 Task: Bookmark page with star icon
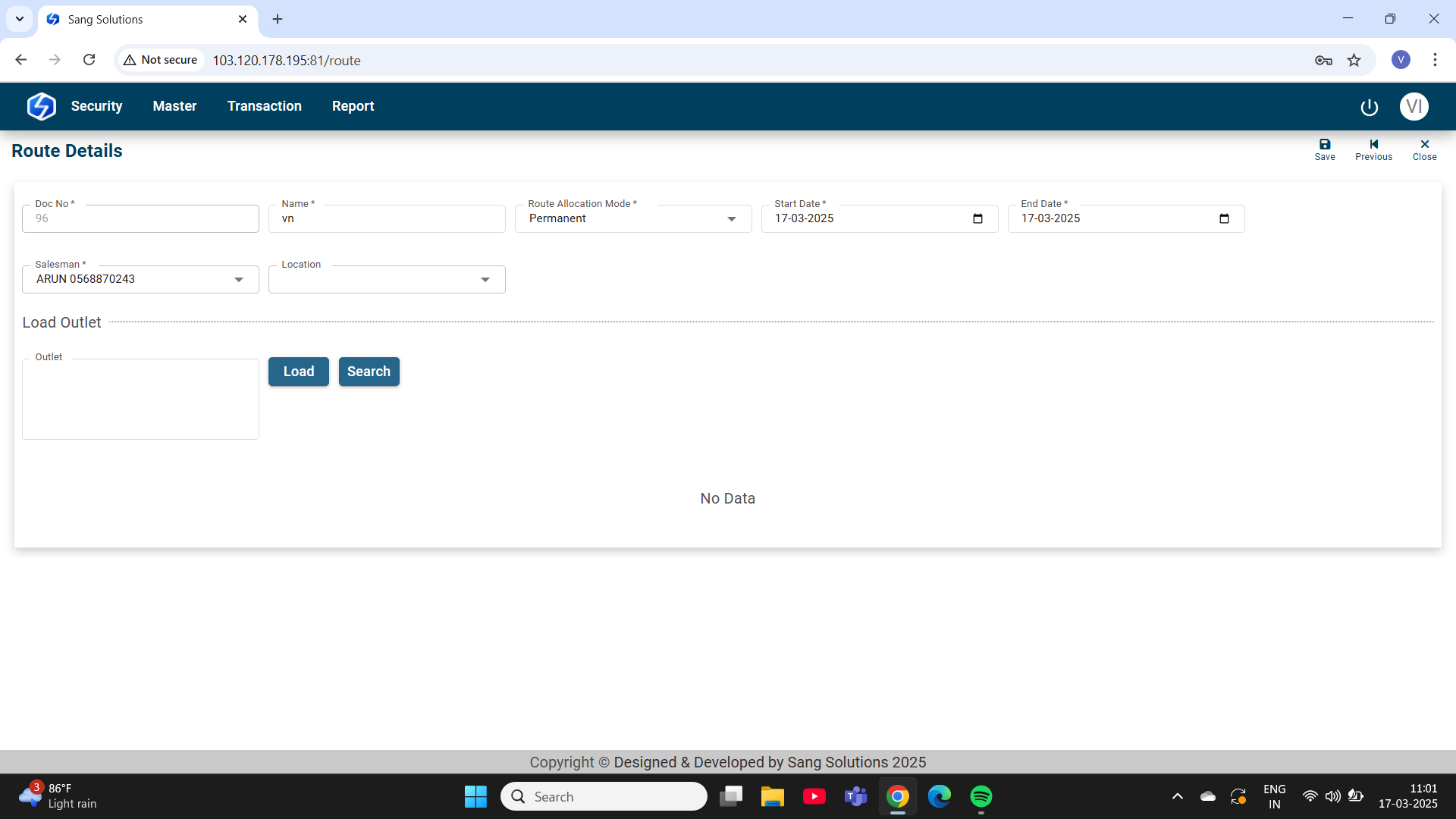point(1354,60)
